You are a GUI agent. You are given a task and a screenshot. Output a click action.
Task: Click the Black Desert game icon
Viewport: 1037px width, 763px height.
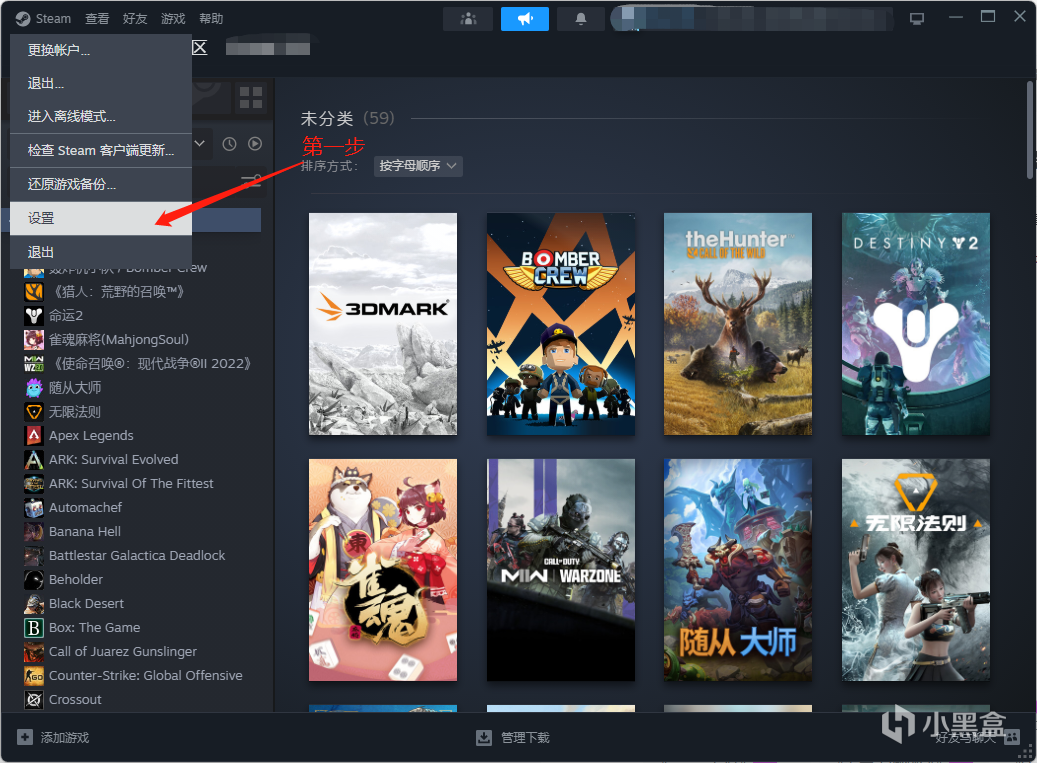34,603
